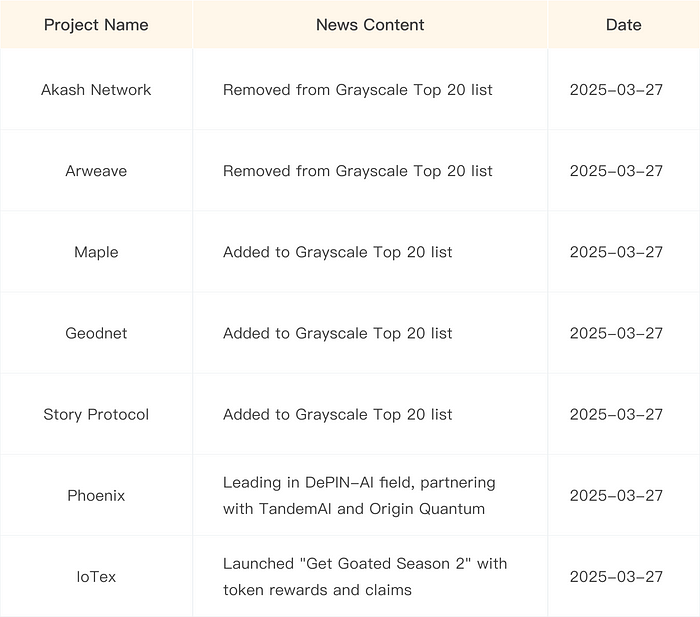Click Akash Network's 'Removed from Grayscale' news text
Screen dimensions: 700x617
(357, 90)
